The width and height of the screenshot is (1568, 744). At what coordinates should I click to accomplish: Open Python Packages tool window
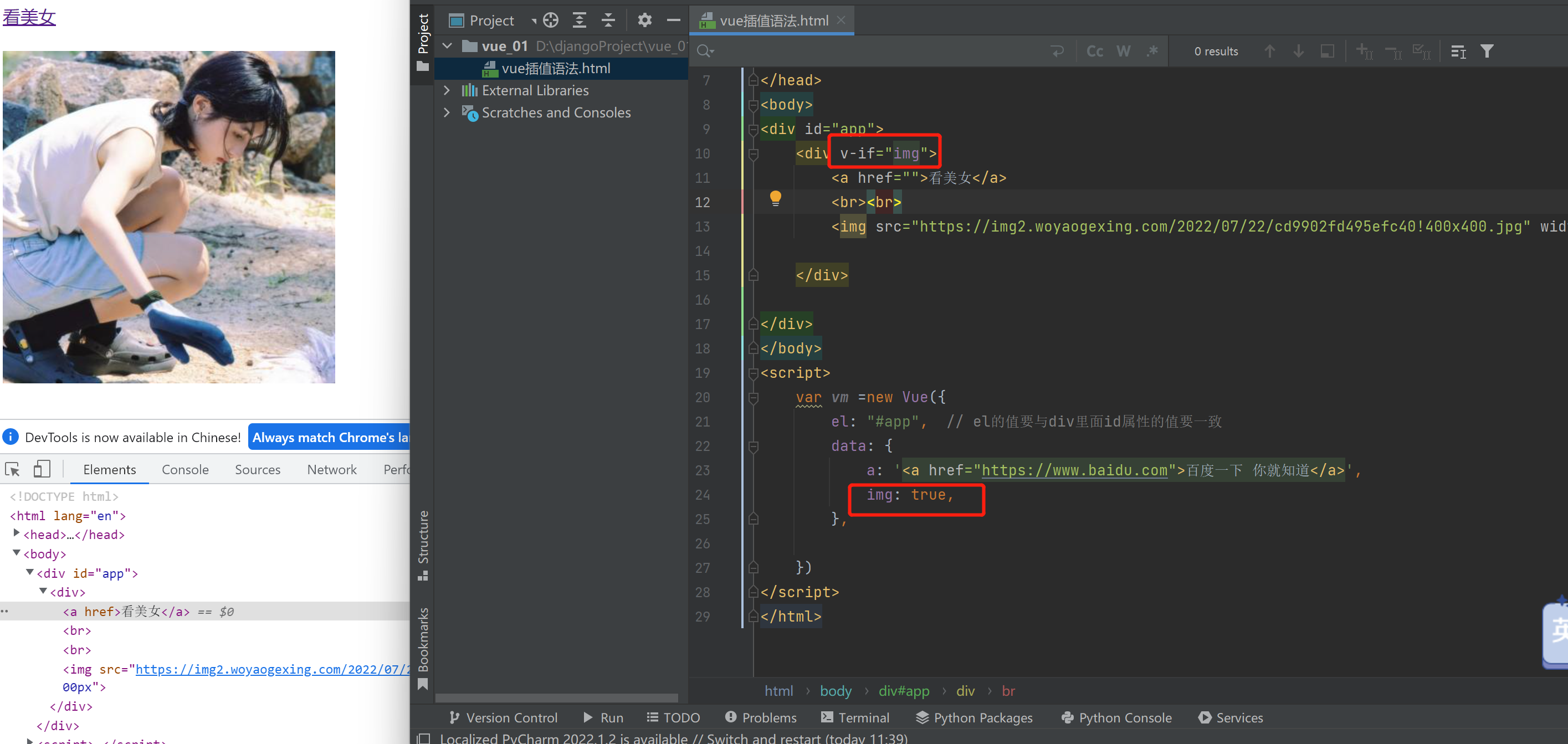[x=974, y=717]
